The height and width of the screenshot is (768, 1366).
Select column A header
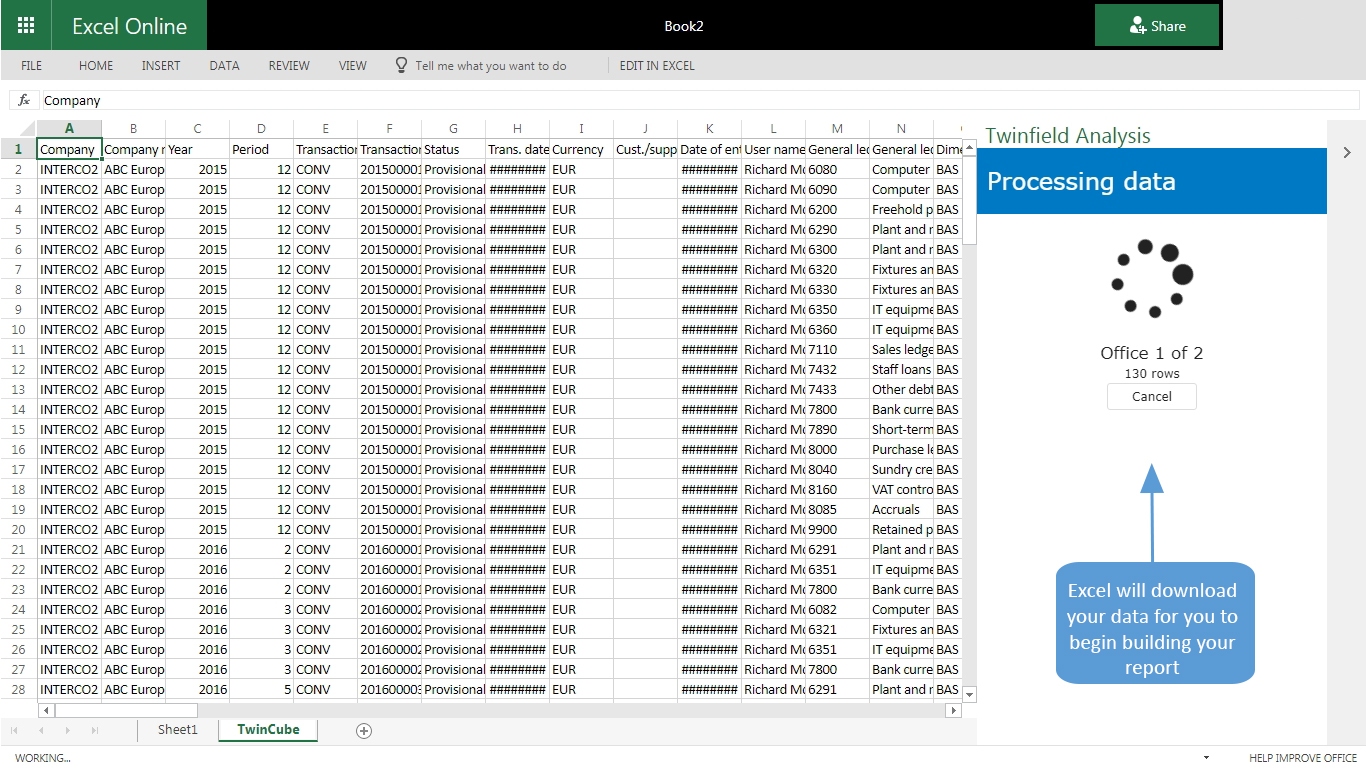69,129
